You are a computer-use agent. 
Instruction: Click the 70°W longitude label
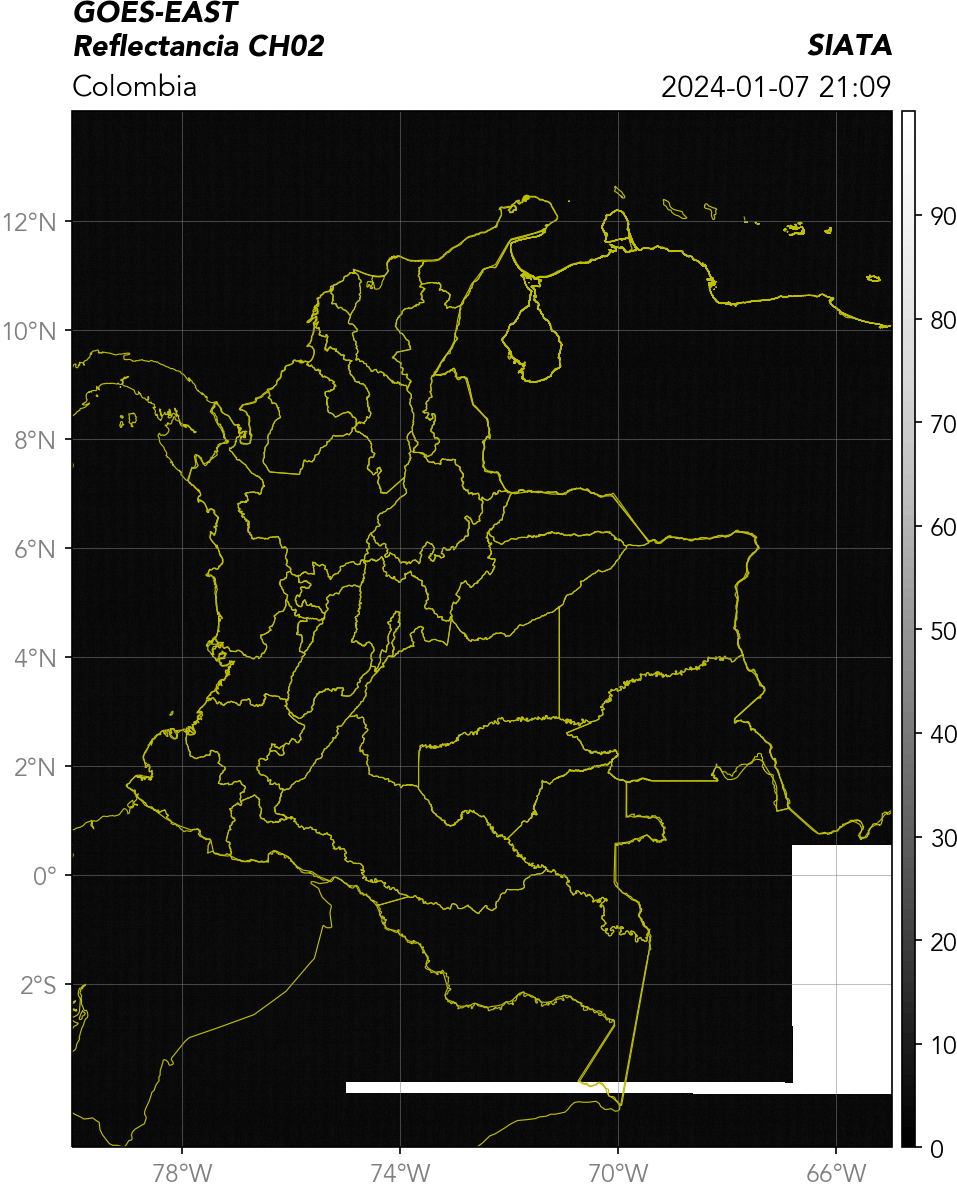(x=618, y=1173)
